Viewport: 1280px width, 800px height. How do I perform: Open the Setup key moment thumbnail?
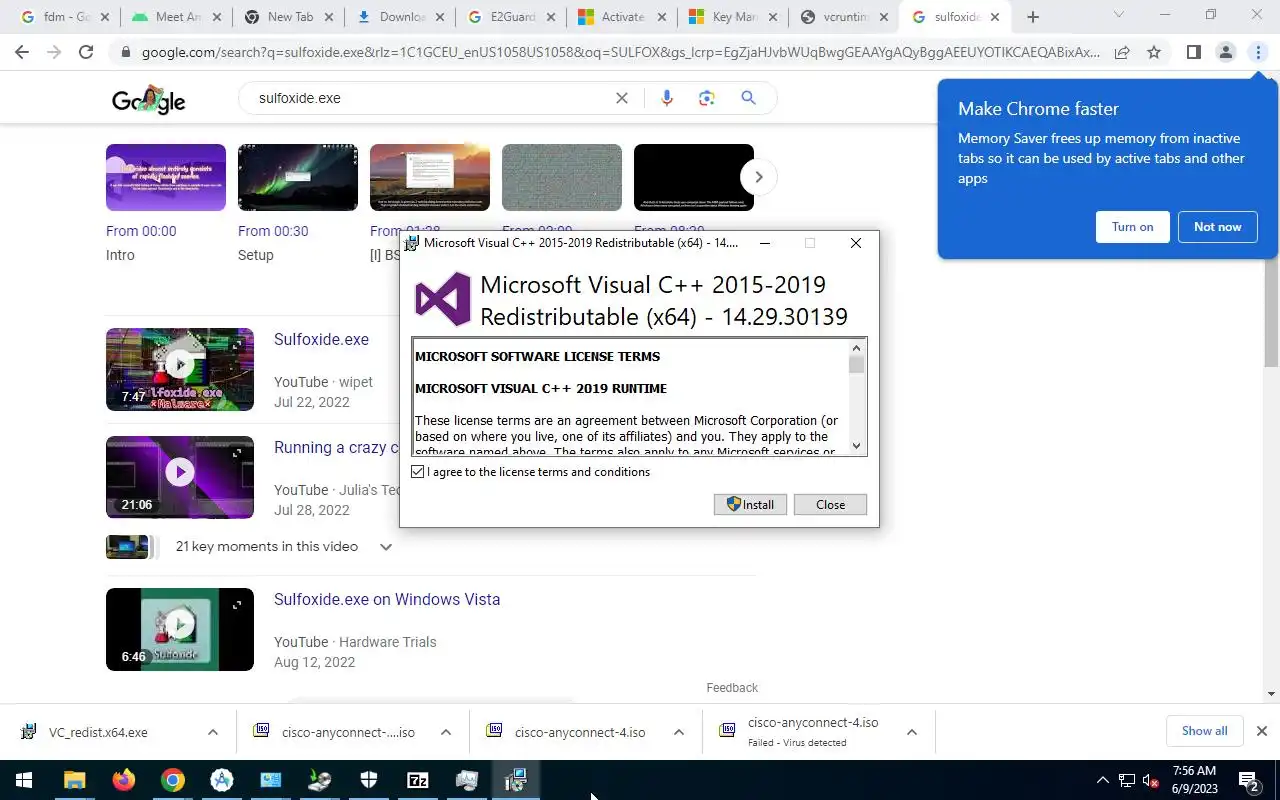click(298, 177)
